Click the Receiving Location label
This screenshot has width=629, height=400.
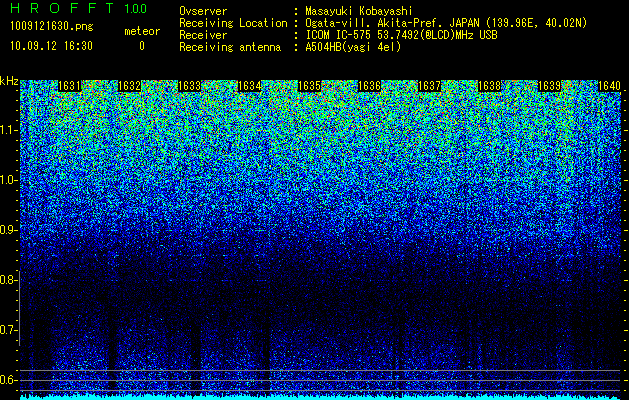tap(233, 23)
